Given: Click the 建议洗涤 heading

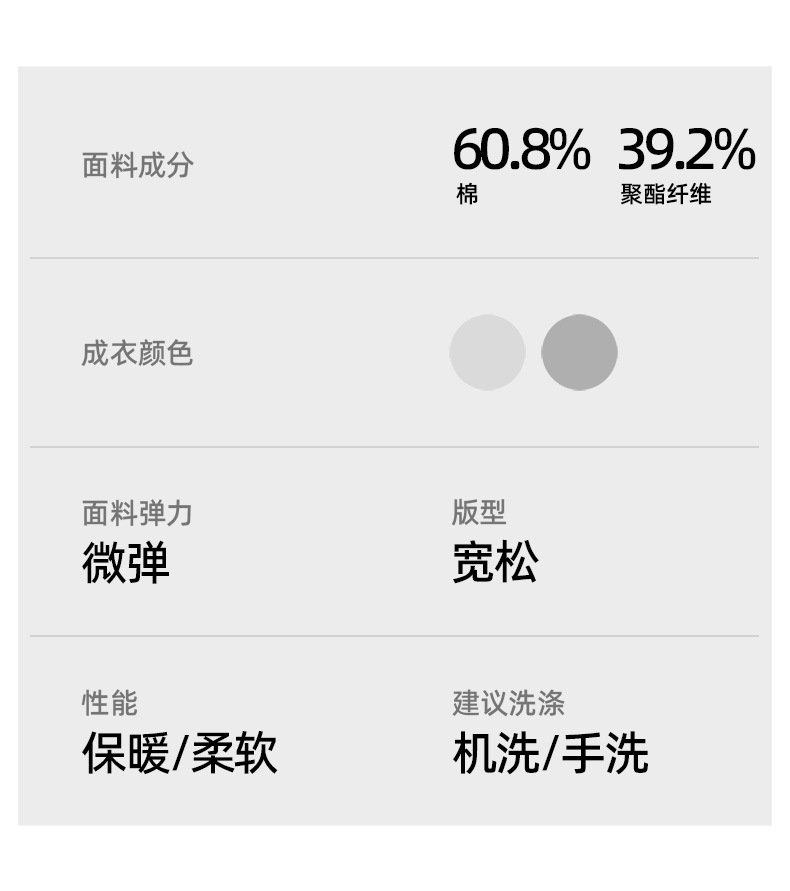Looking at the screenshot, I should coord(508,703).
